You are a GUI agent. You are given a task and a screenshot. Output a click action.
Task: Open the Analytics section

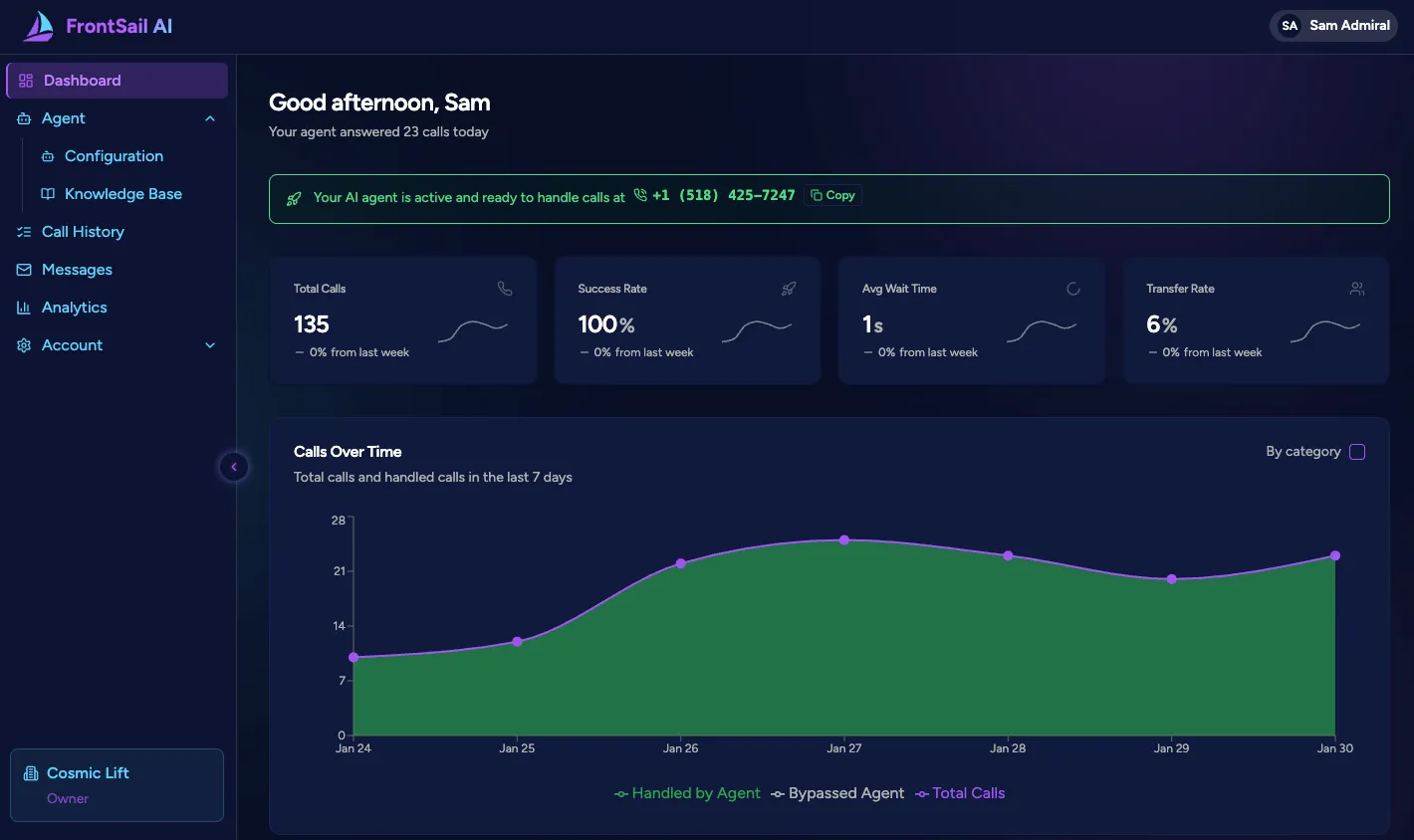(74, 307)
